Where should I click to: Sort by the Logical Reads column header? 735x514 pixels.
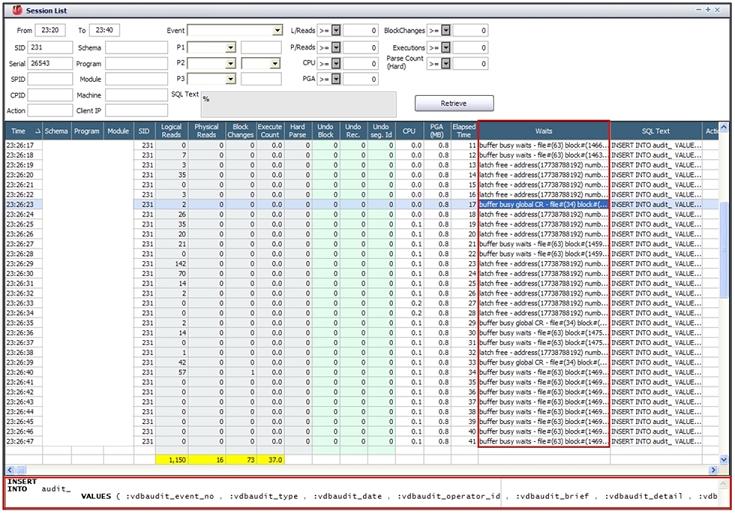click(172, 131)
